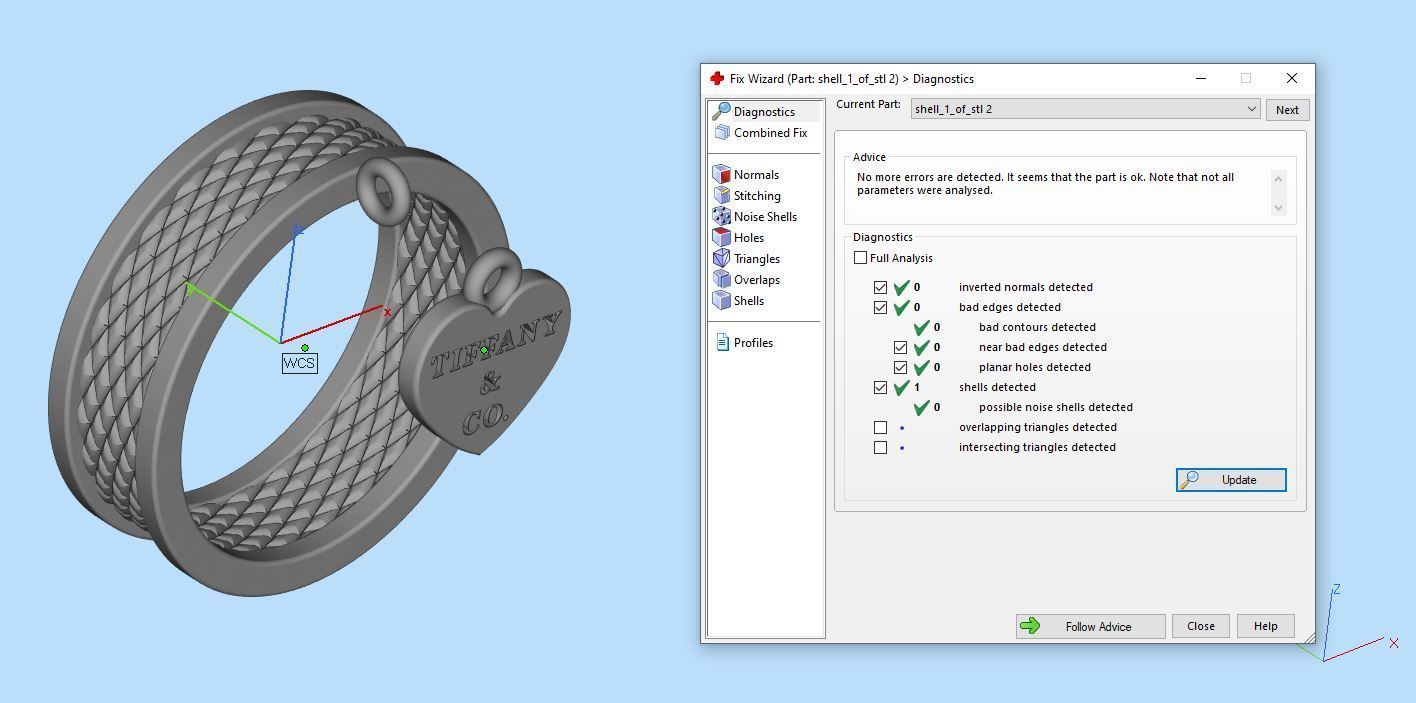This screenshot has height=703, width=1416.
Task: Toggle the near bad edges detected checkbox
Action: click(900, 347)
